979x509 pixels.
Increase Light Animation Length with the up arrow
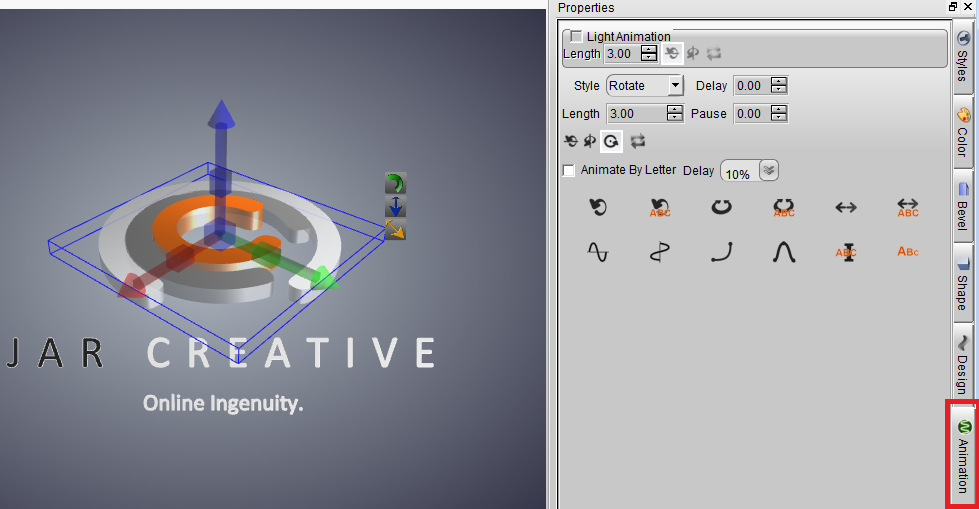pos(649,49)
